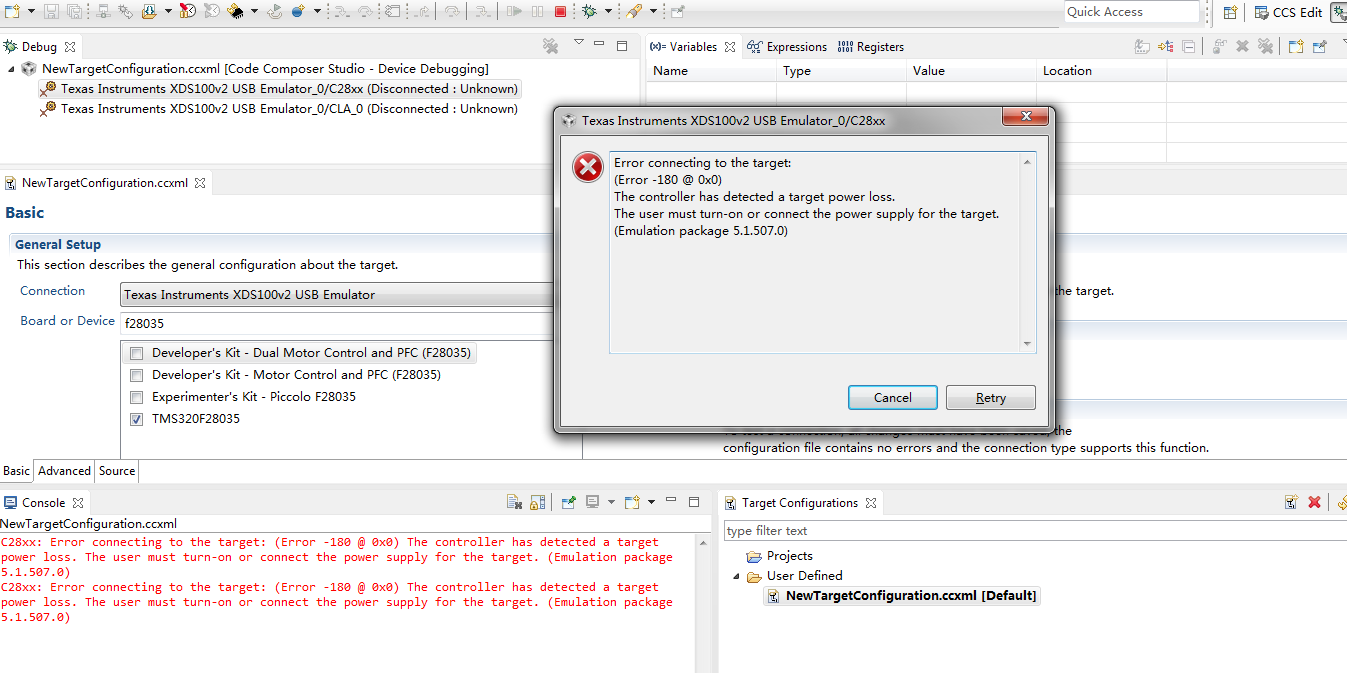Open the Debug bug icon dropdown arrow
This screenshot has height=673, width=1347.
click(608, 11)
